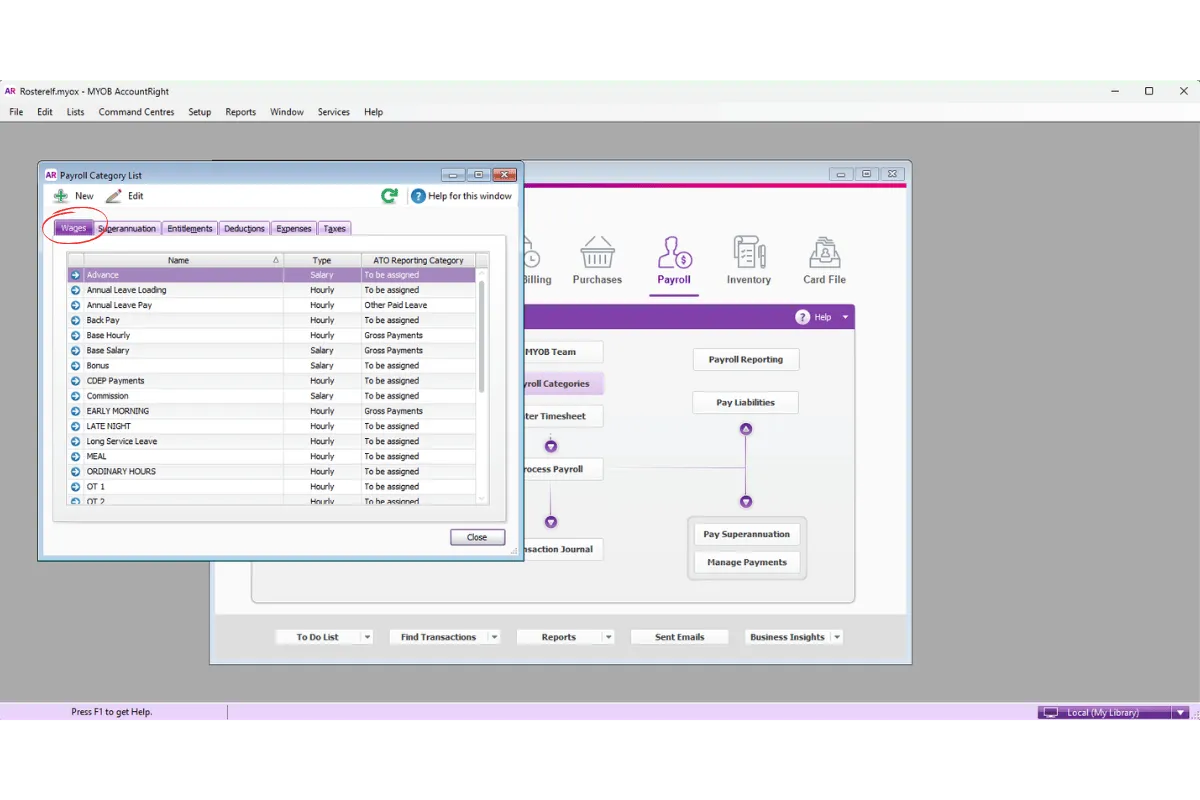This screenshot has height=800, width=1200.
Task: Select 'To be assigned' cell in MEAL row
Action: (418, 456)
